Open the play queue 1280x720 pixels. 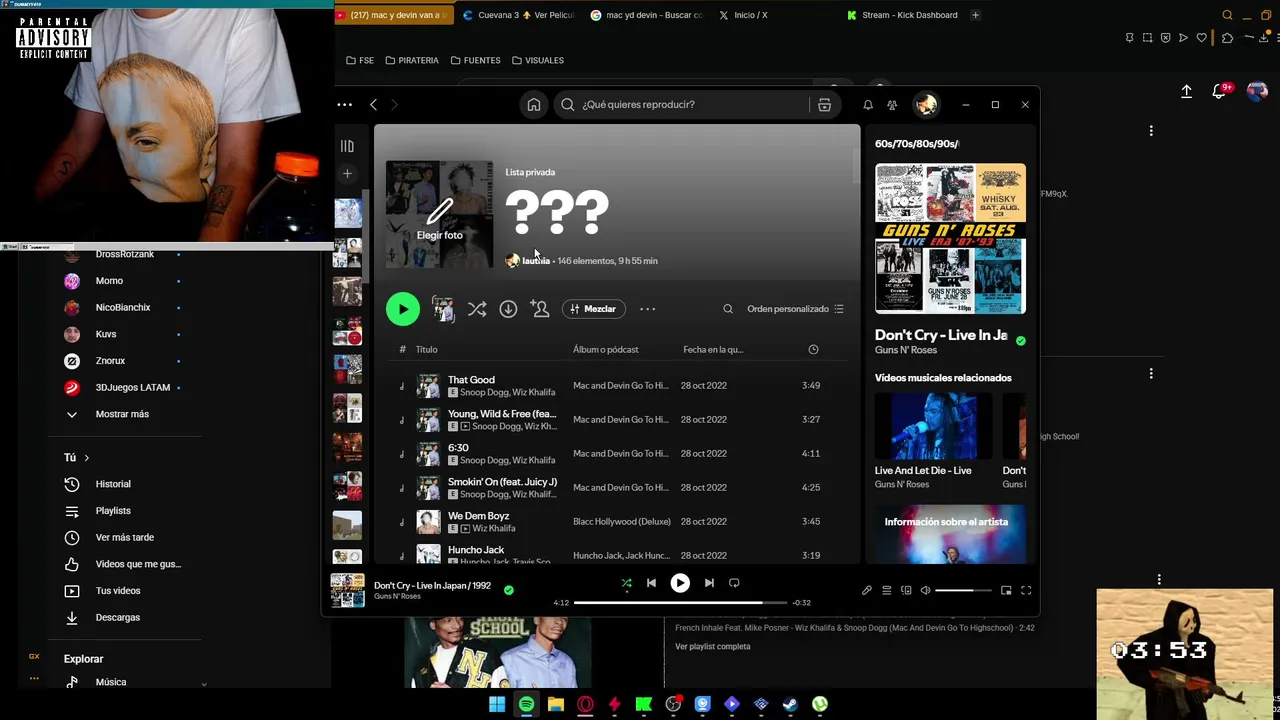point(886,591)
